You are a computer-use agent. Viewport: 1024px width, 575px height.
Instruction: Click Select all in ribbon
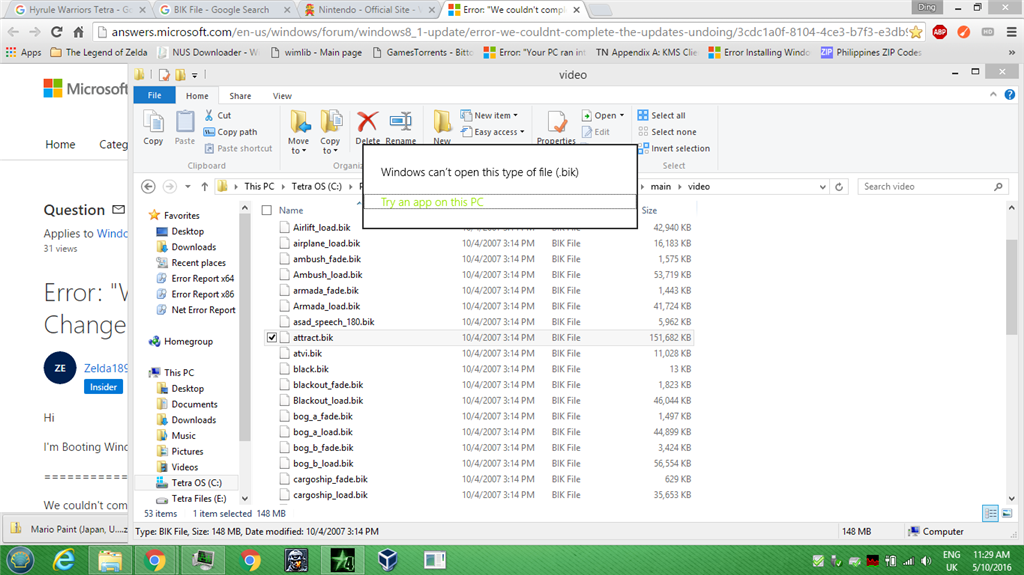coord(662,115)
